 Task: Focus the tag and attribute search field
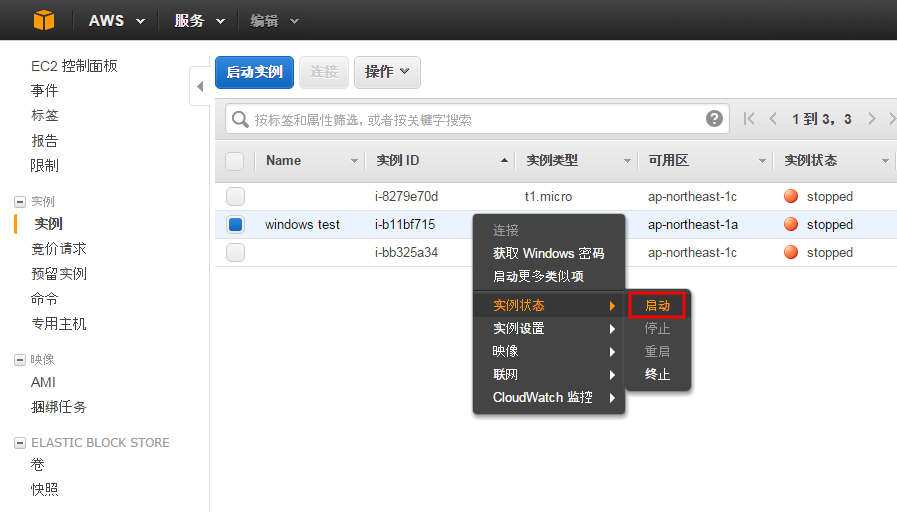click(477, 119)
